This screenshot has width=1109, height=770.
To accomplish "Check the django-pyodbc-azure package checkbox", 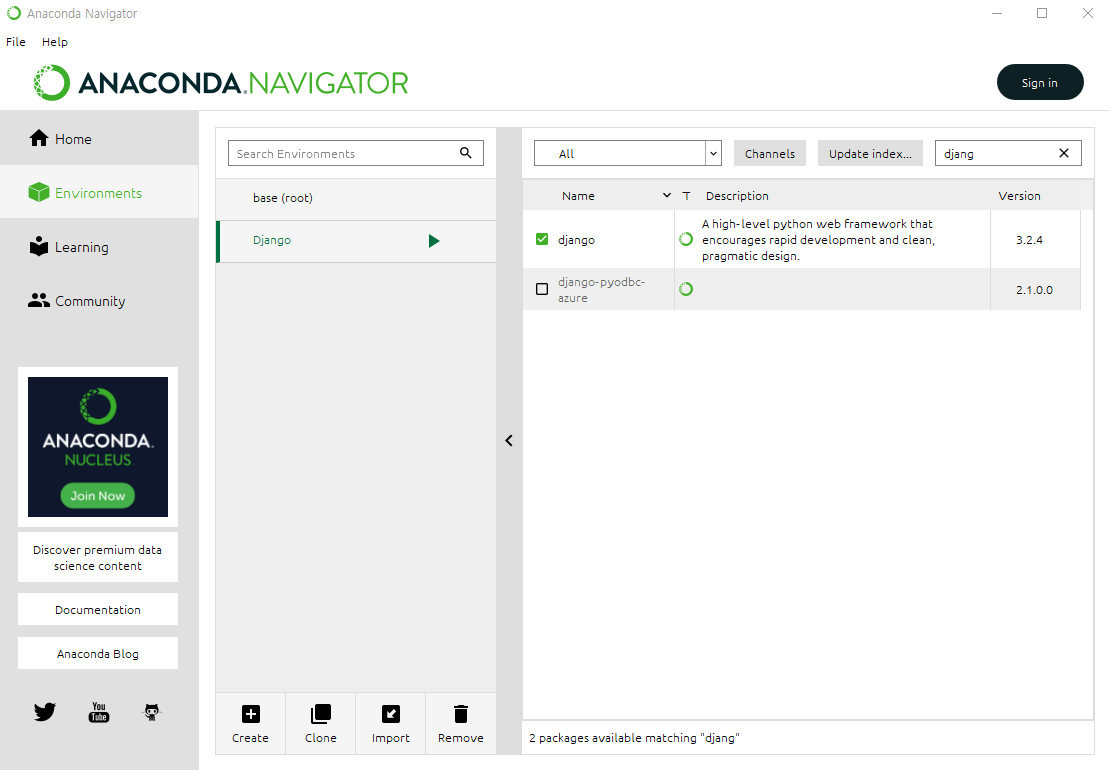I will point(542,288).
